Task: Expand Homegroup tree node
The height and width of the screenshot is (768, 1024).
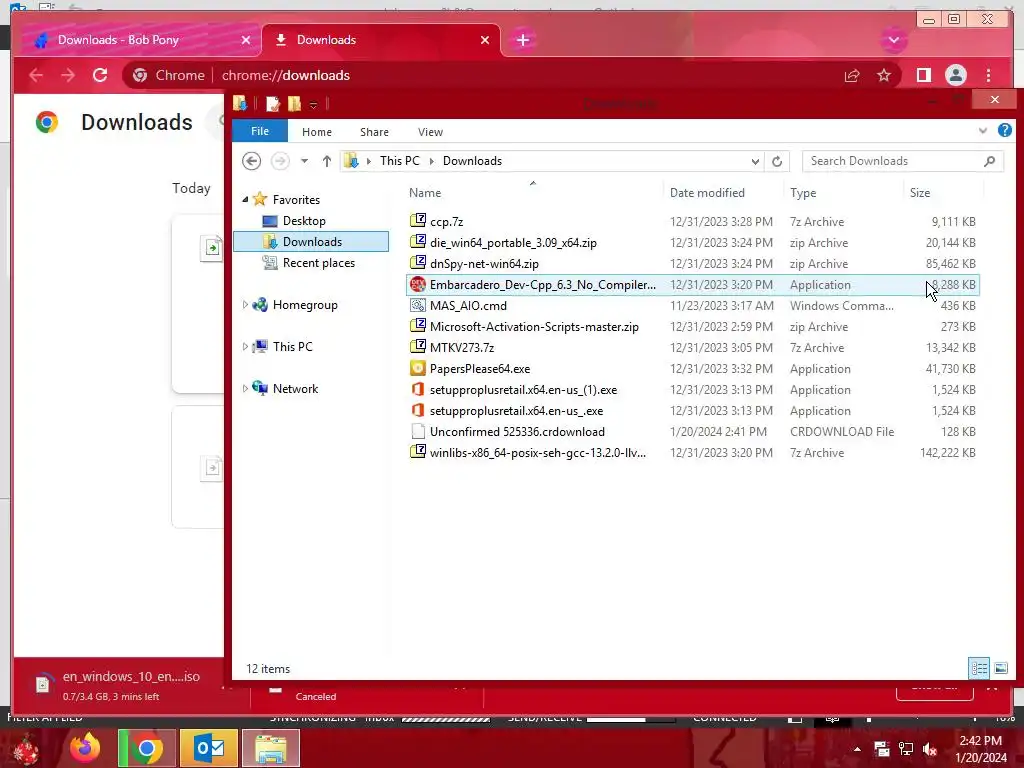Action: tap(246, 304)
